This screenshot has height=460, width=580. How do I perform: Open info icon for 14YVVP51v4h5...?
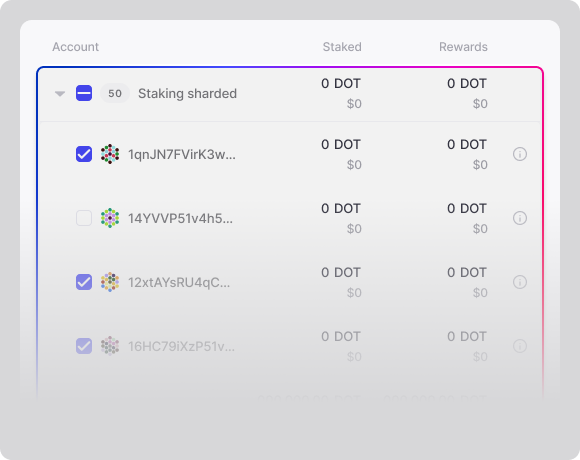[520, 218]
